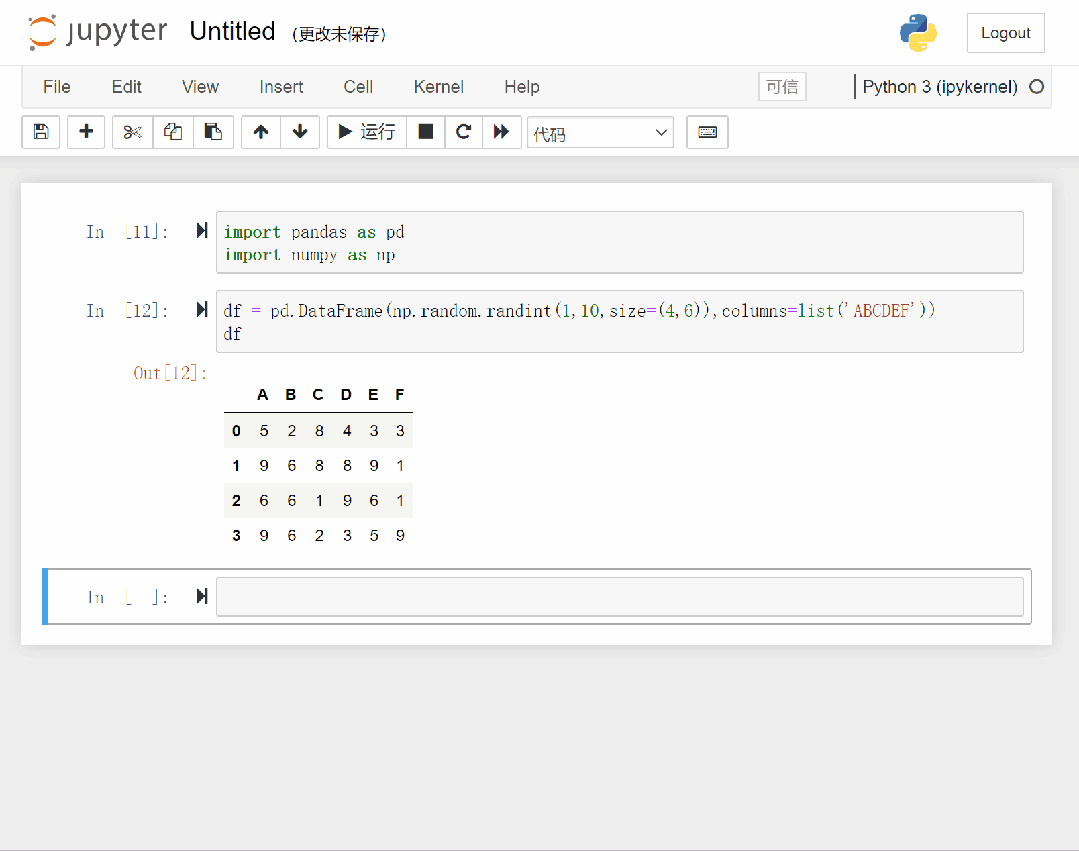The width and height of the screenshot is (1079, 851).
Task: Restart the kernel using the refresh icon
Action: (463, 131)
